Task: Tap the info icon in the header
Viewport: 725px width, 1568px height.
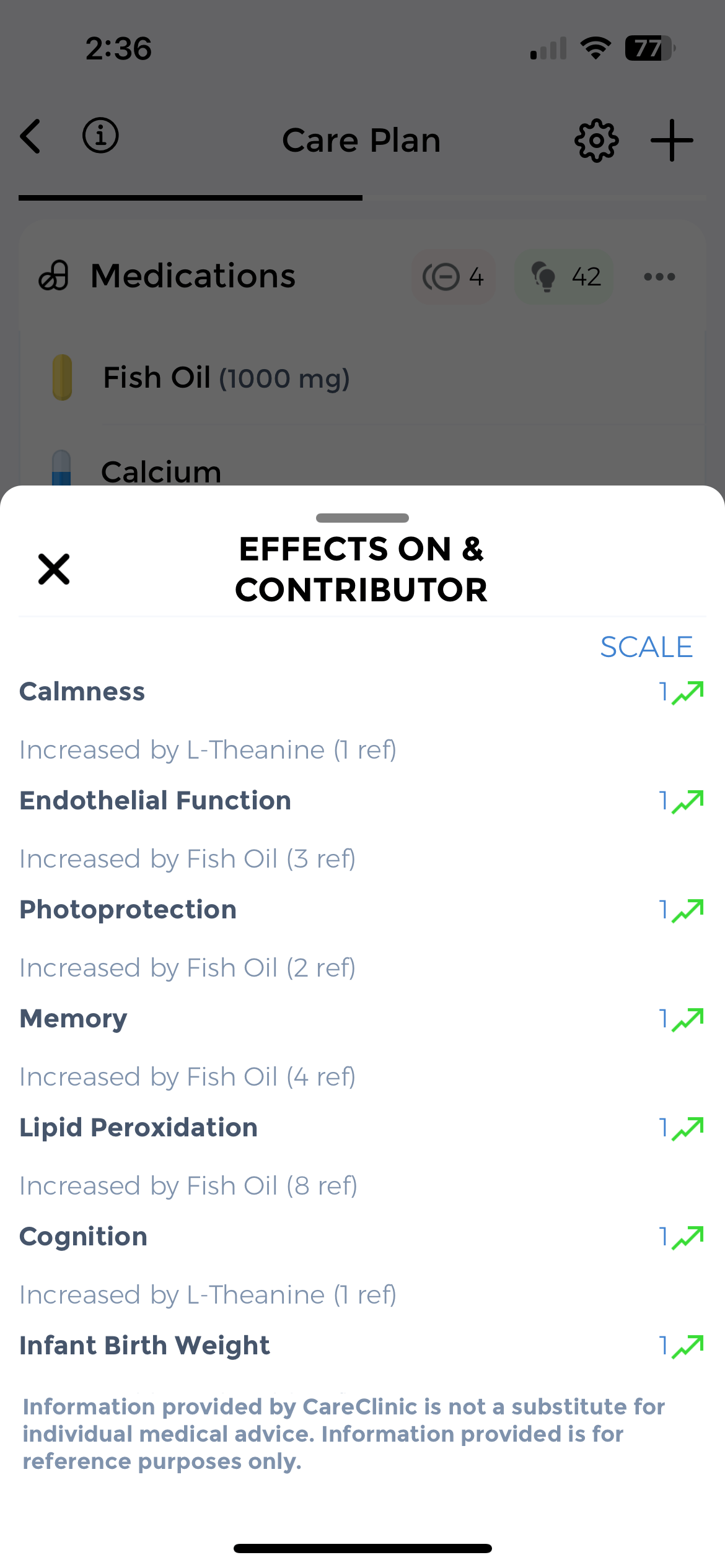Action: 100,137
